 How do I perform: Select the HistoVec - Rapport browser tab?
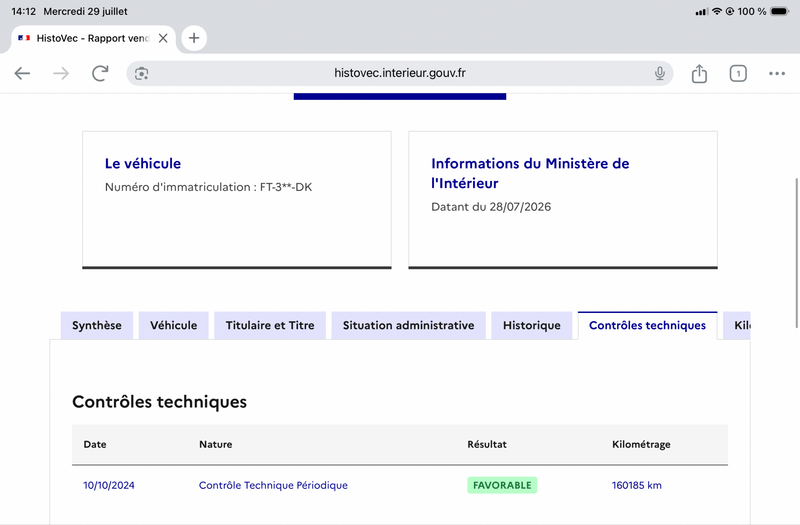click(x=93, y=38)
